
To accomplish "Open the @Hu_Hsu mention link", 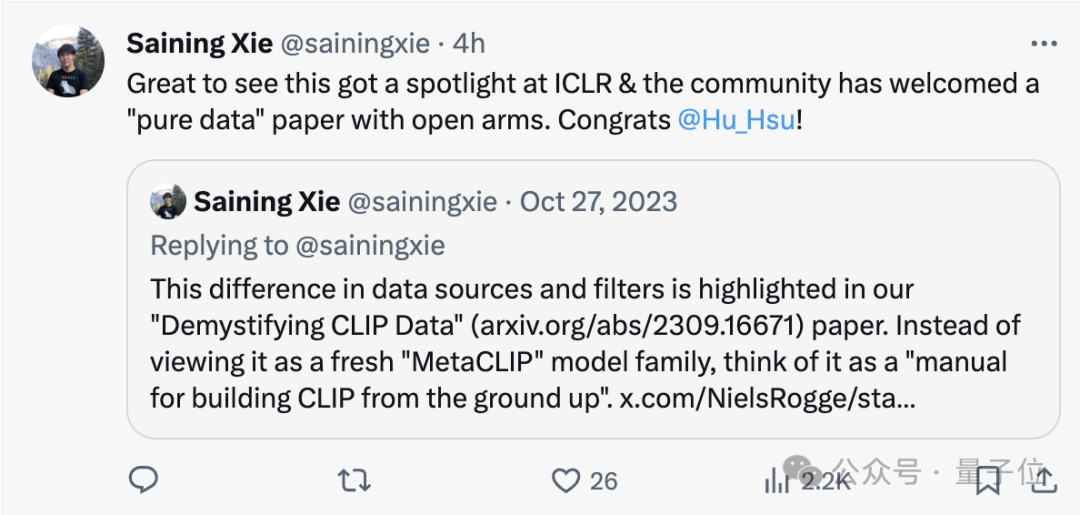I will coord(736,120).
